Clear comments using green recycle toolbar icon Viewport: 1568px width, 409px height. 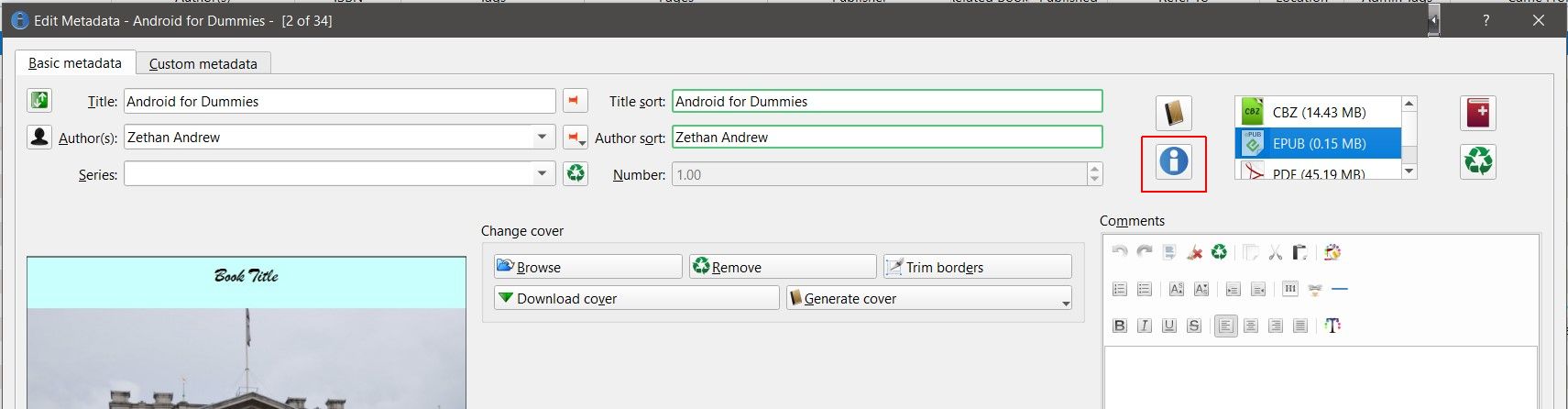[1219, 252]
